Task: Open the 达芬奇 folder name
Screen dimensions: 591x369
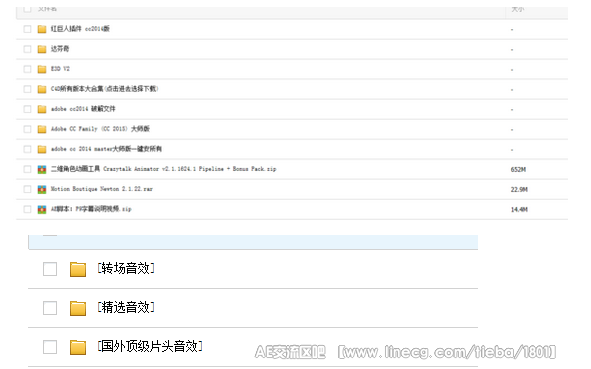Action: (60, 49)
